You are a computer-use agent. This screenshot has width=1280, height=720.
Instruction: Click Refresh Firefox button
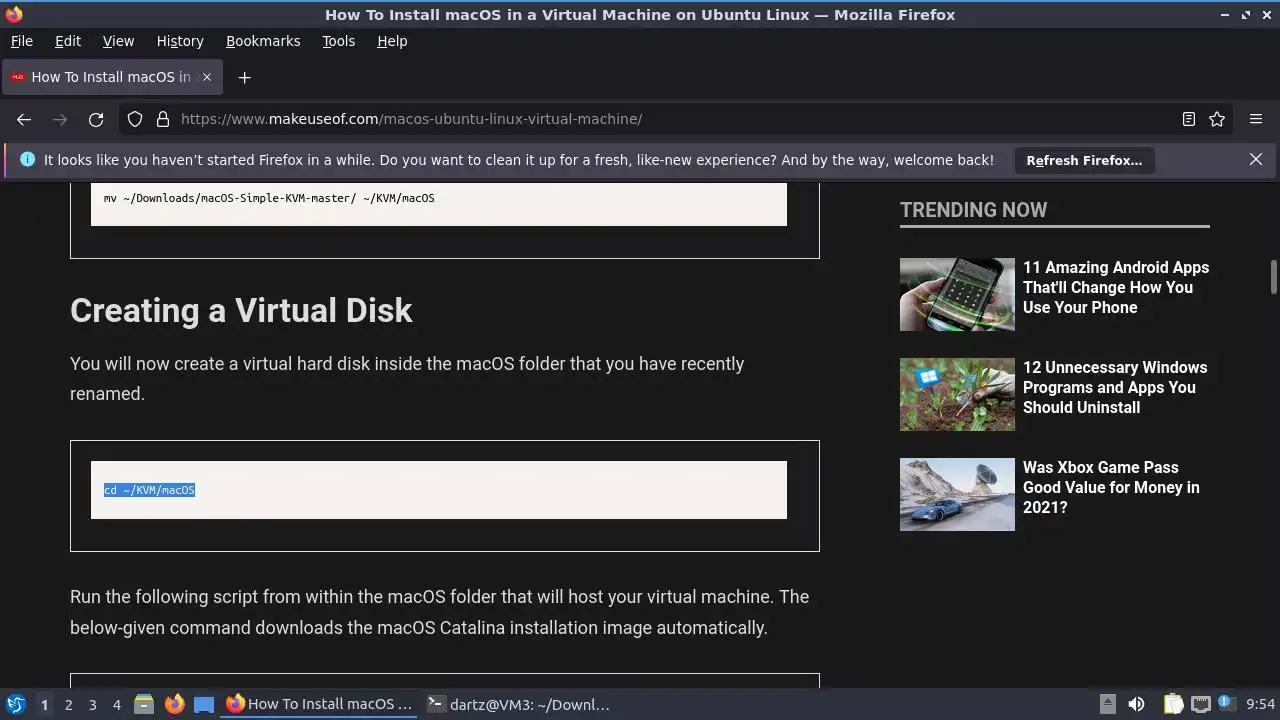(x=1084, y=160)
